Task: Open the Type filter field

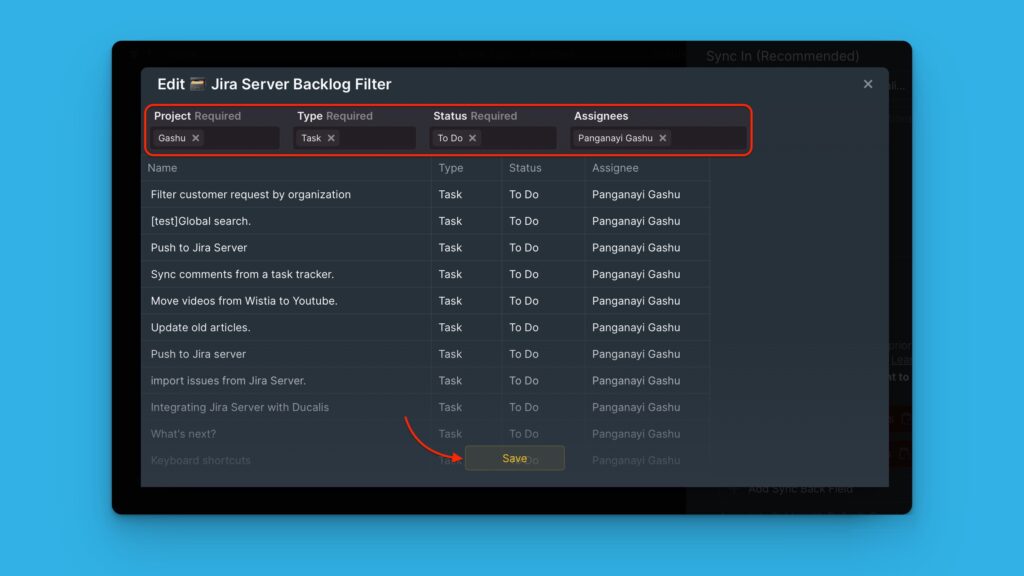Action: (355, 138)
